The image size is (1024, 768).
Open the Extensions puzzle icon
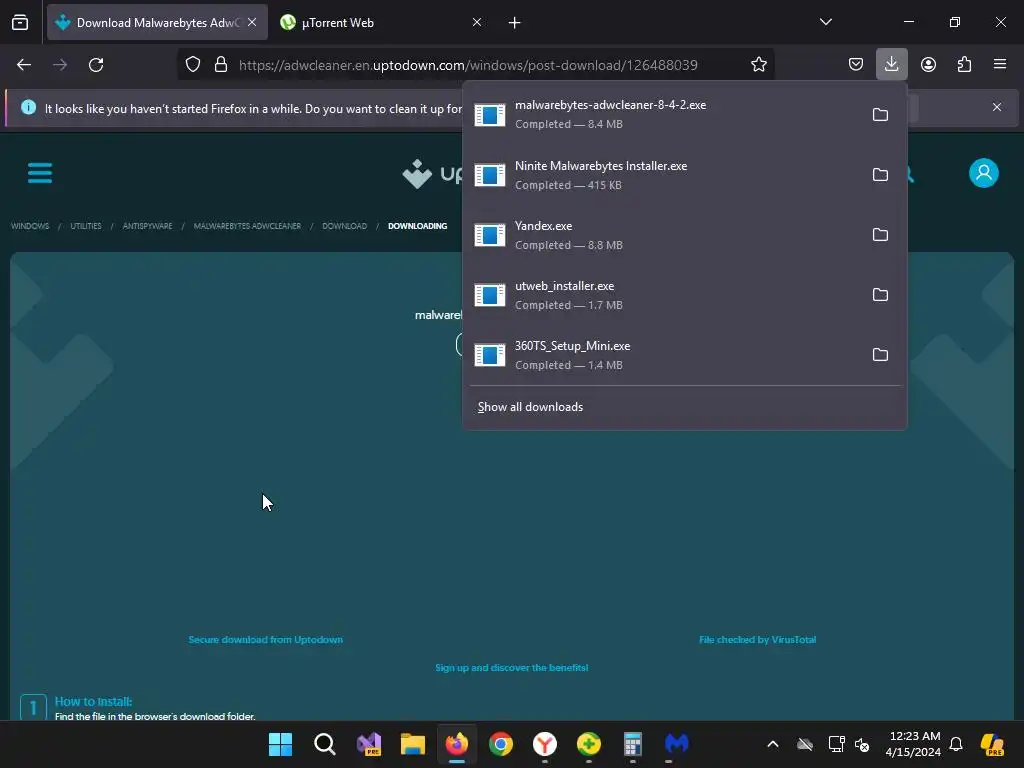(x=964, y=65)
